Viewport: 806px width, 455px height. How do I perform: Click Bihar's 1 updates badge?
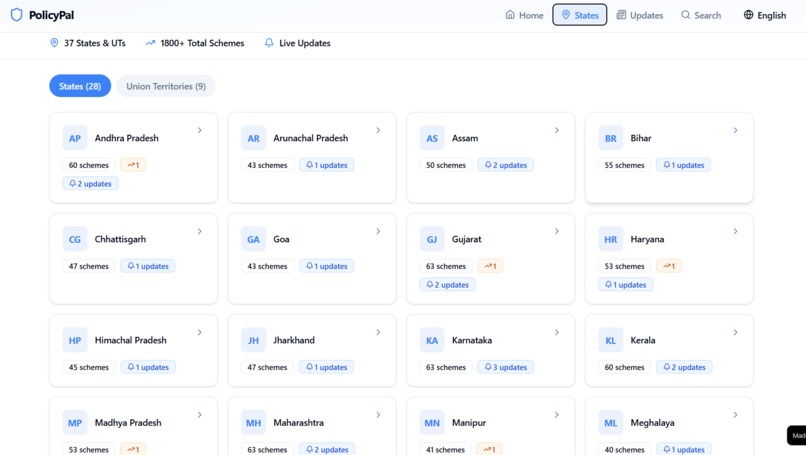683,165
